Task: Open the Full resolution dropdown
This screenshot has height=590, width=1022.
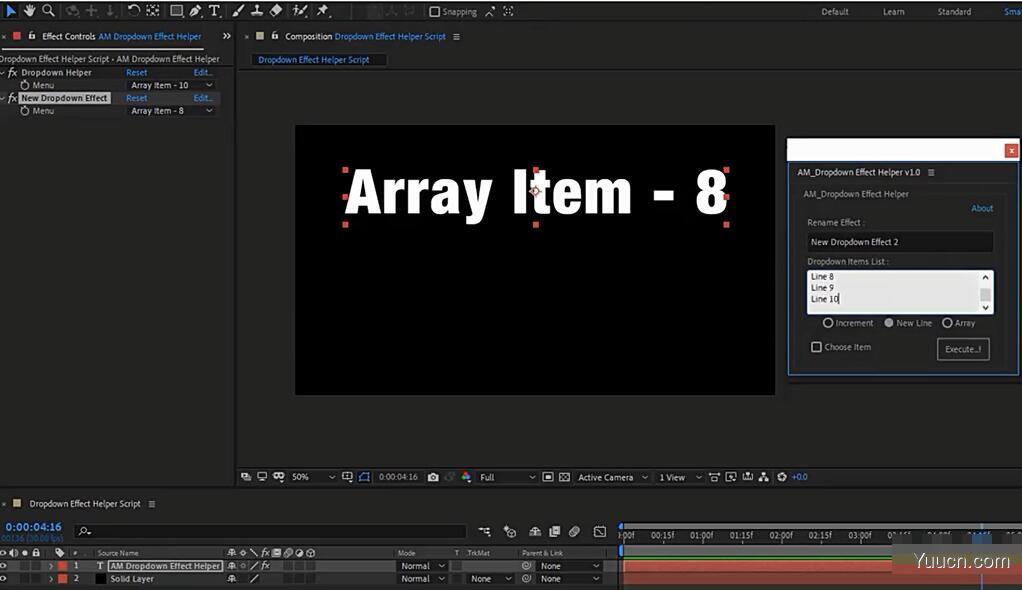Action: 508,477
